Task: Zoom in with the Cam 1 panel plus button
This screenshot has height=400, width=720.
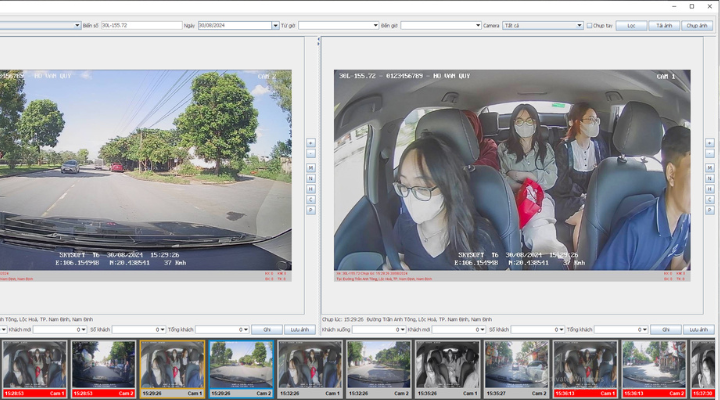Action: [x=709, y=143]
